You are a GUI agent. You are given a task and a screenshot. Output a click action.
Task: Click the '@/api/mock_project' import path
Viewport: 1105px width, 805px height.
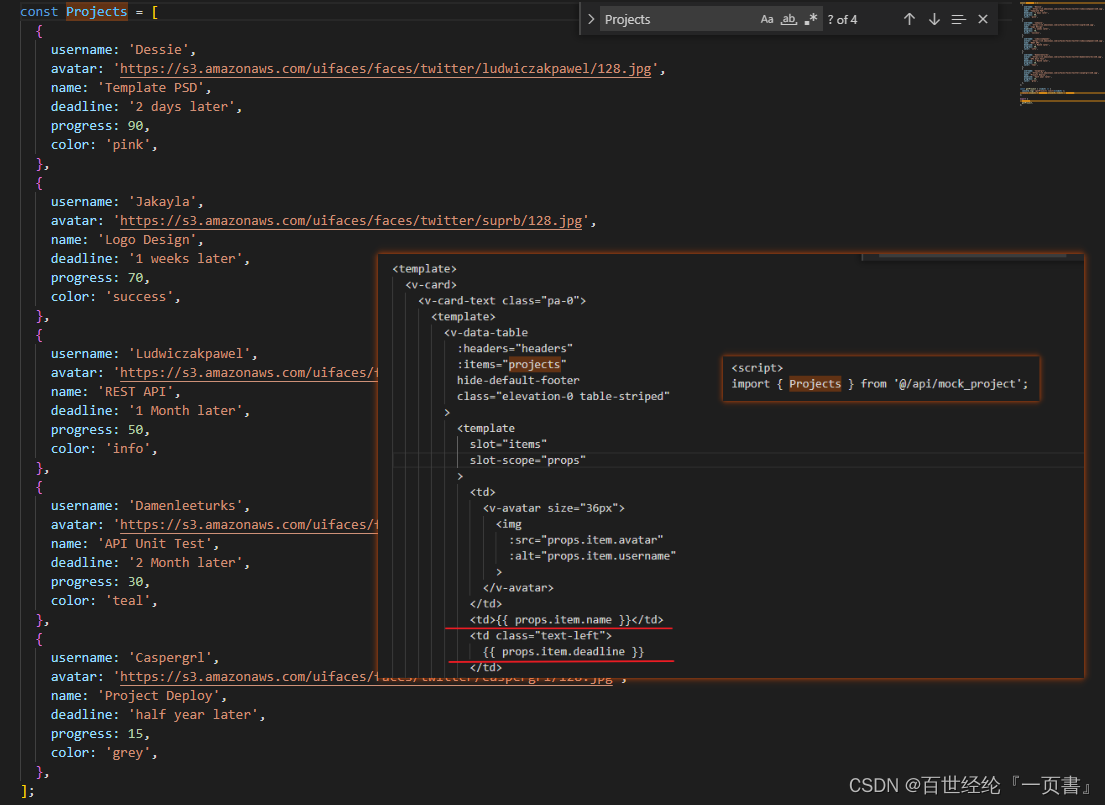pos(957,384)
